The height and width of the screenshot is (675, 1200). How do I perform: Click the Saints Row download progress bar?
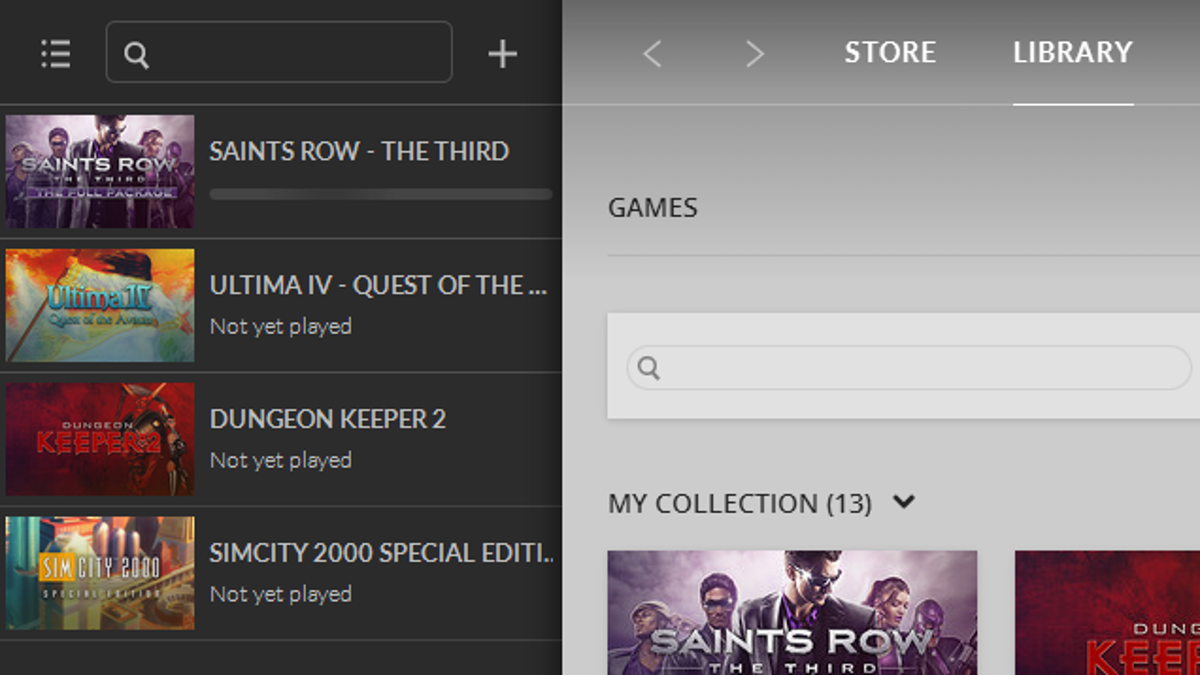tap(381, 194)
